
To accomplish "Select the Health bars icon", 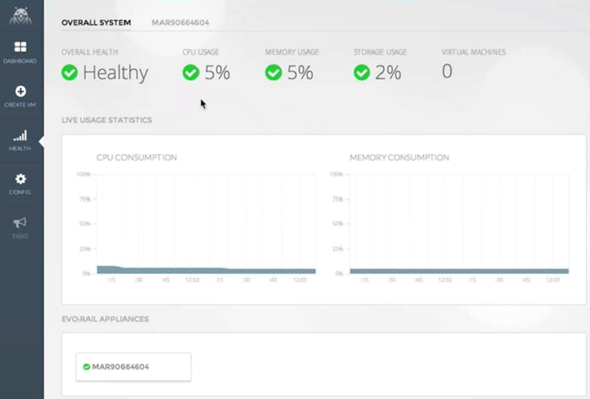I will point(20,136).
